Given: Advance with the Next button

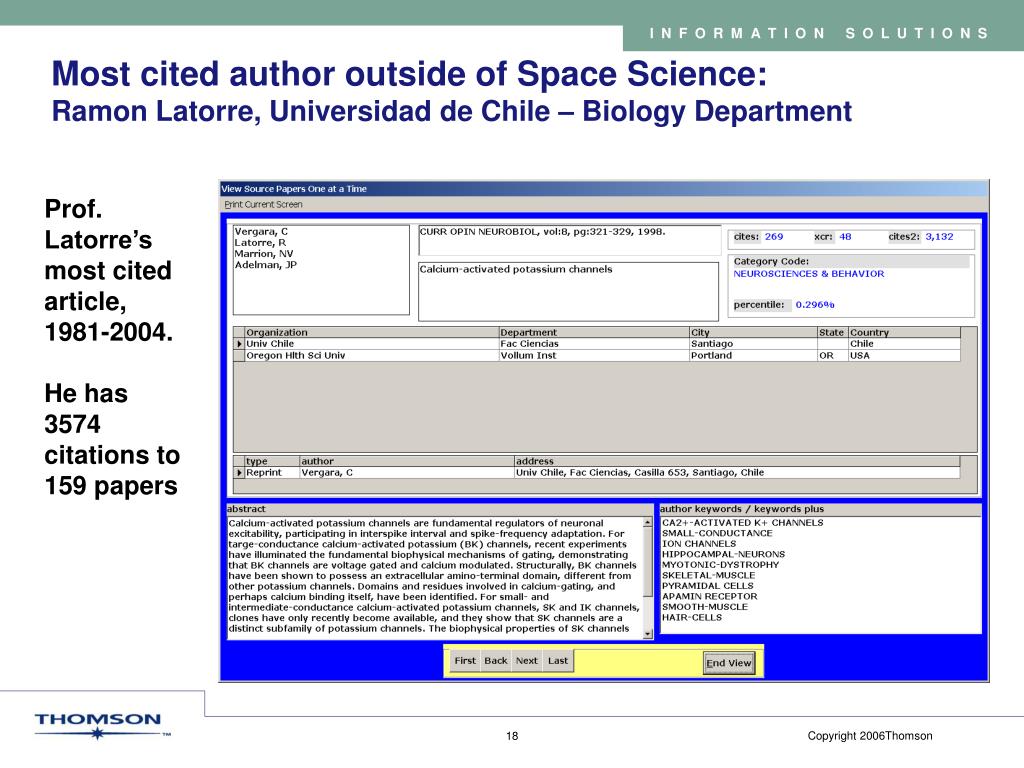Looking at the screenshot, I should click(526, 661).
